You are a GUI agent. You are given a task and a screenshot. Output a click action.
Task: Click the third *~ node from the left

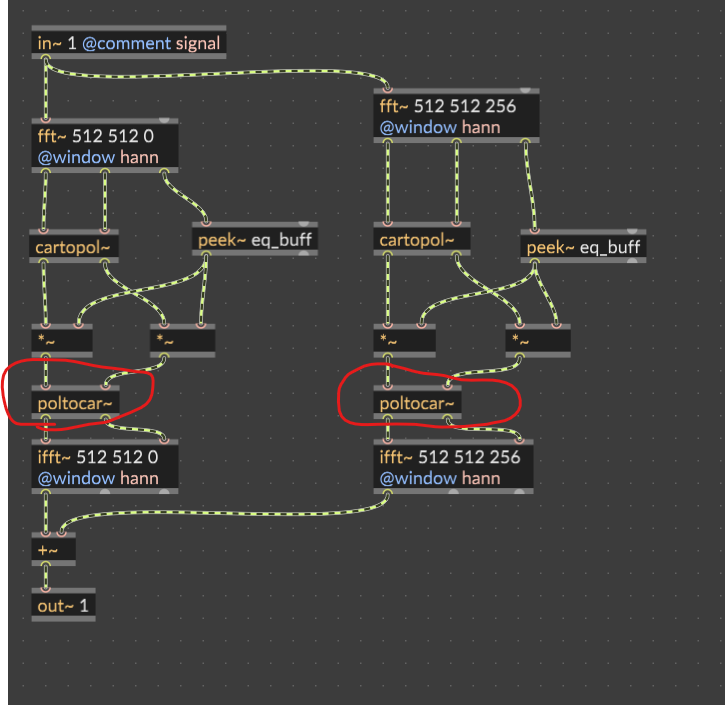click(x=404, y=341)
